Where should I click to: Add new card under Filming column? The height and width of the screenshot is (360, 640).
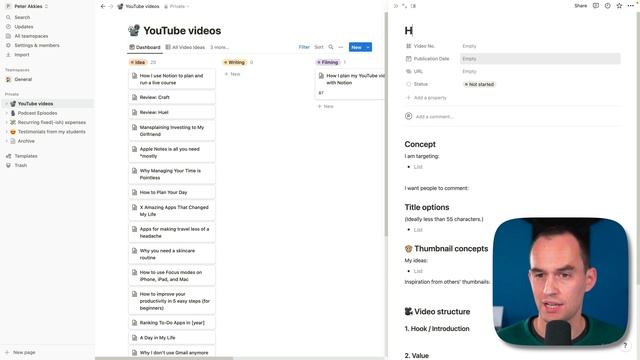click(326, 106)
